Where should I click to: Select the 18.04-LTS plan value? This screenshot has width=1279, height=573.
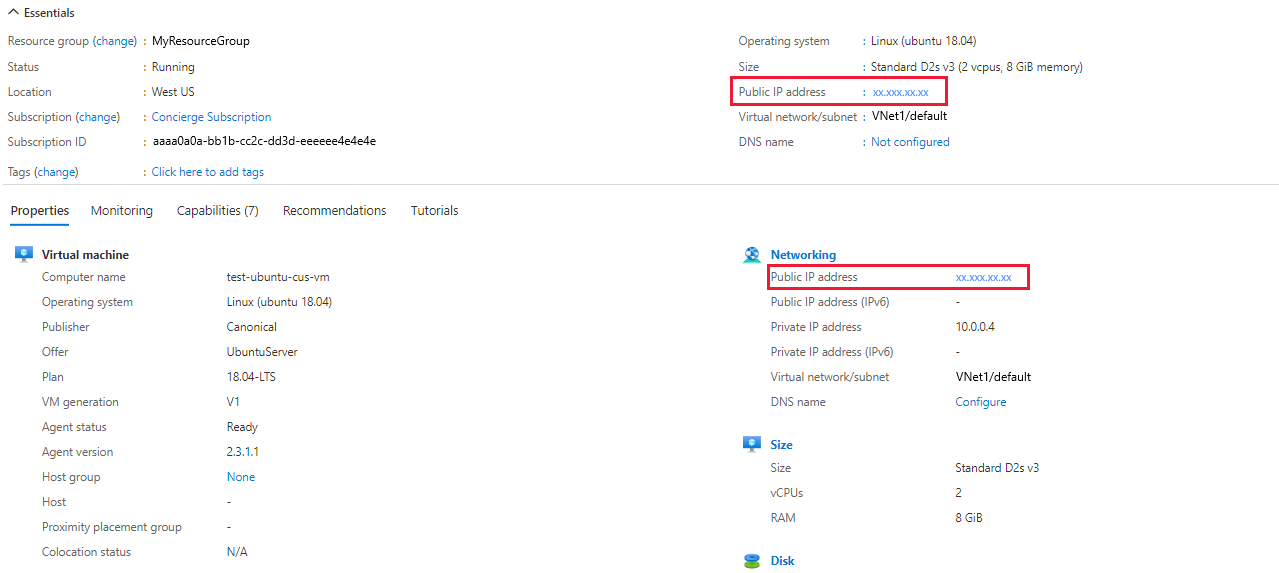point(251,377)
